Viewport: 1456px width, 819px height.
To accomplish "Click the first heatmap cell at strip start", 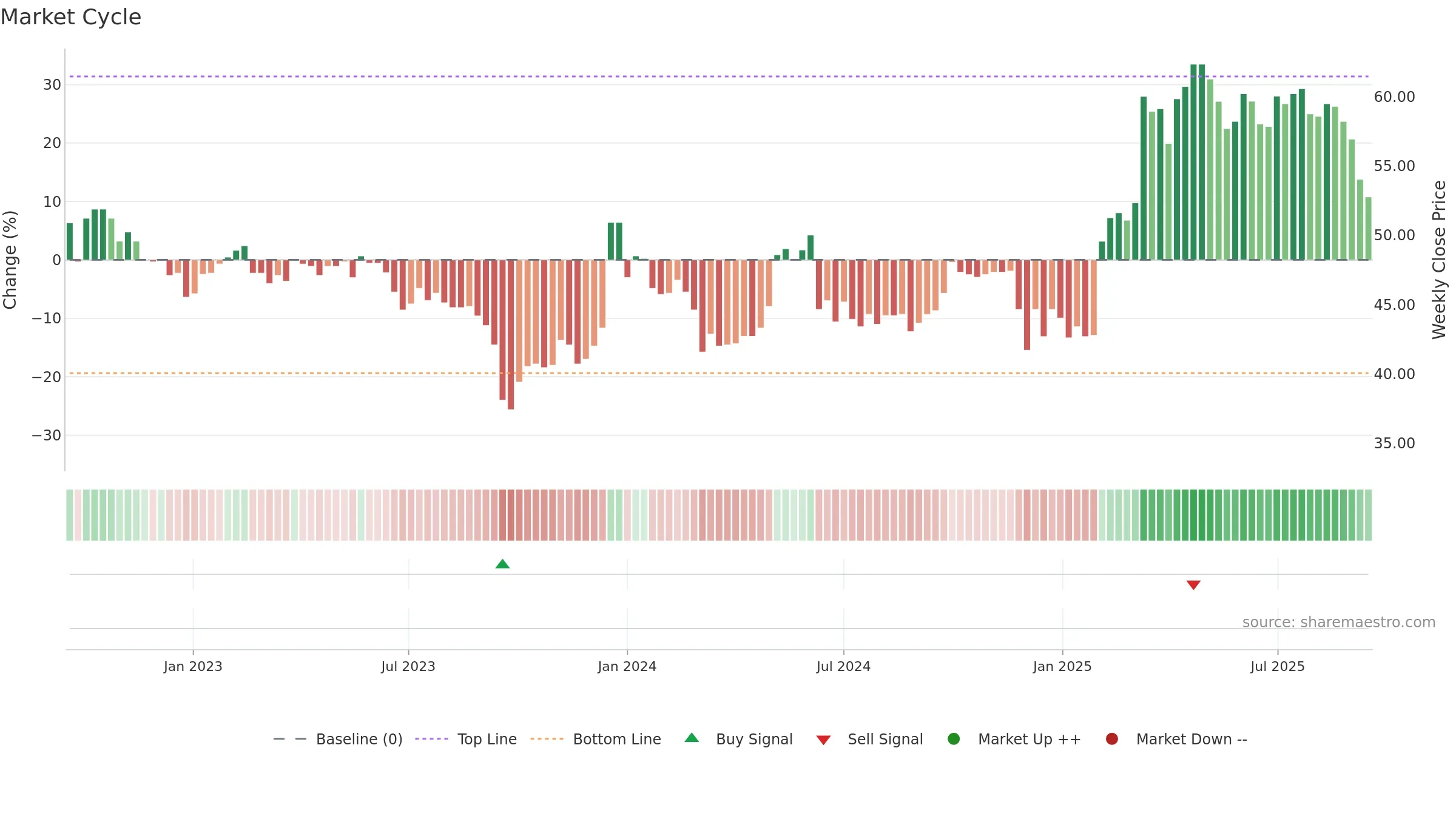I will pyautogui.click(x=70, y=515).
